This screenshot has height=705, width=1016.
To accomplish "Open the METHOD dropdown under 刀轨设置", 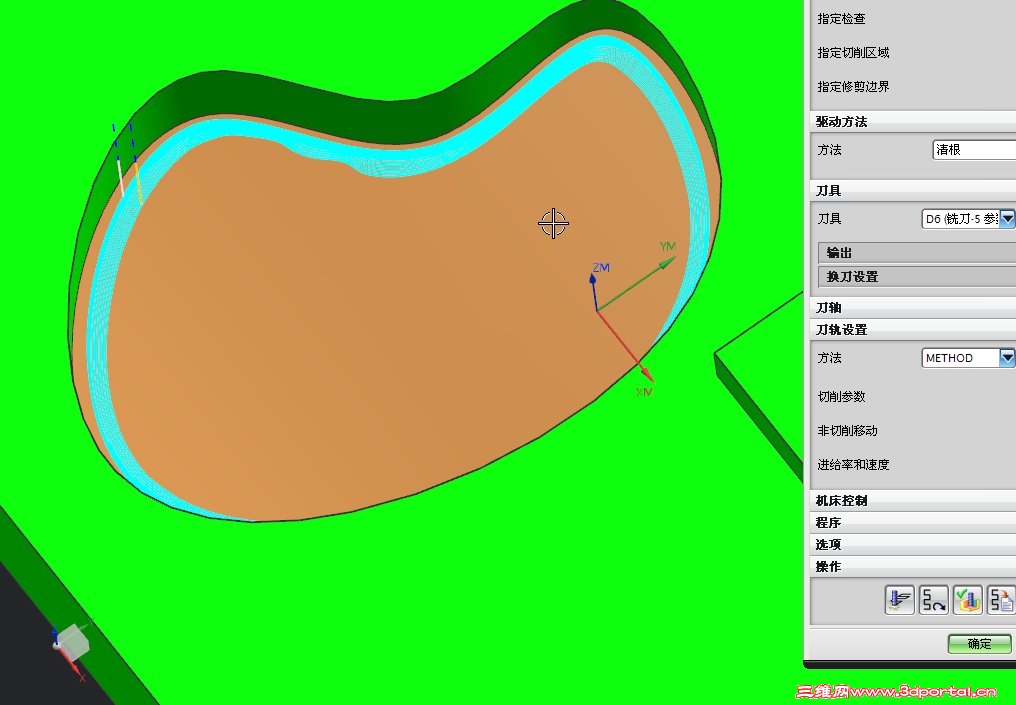I will [1007, 358].
